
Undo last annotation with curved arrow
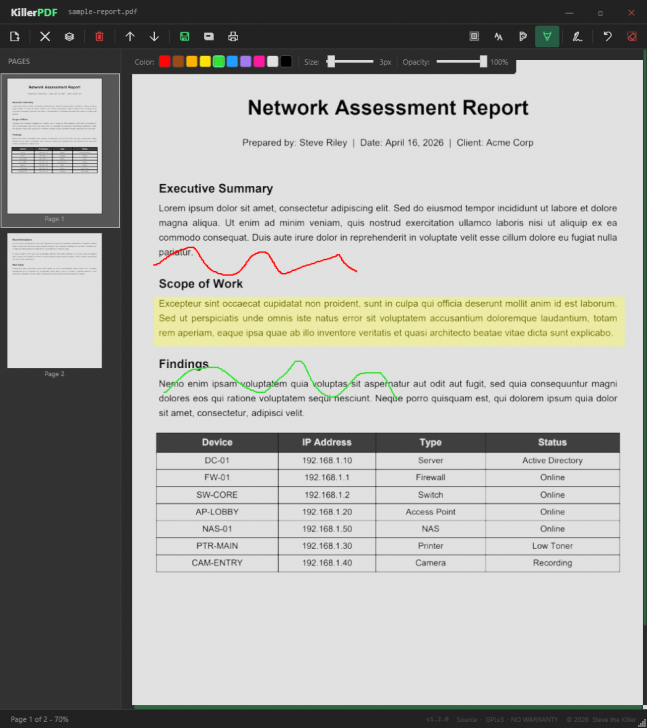608,37
